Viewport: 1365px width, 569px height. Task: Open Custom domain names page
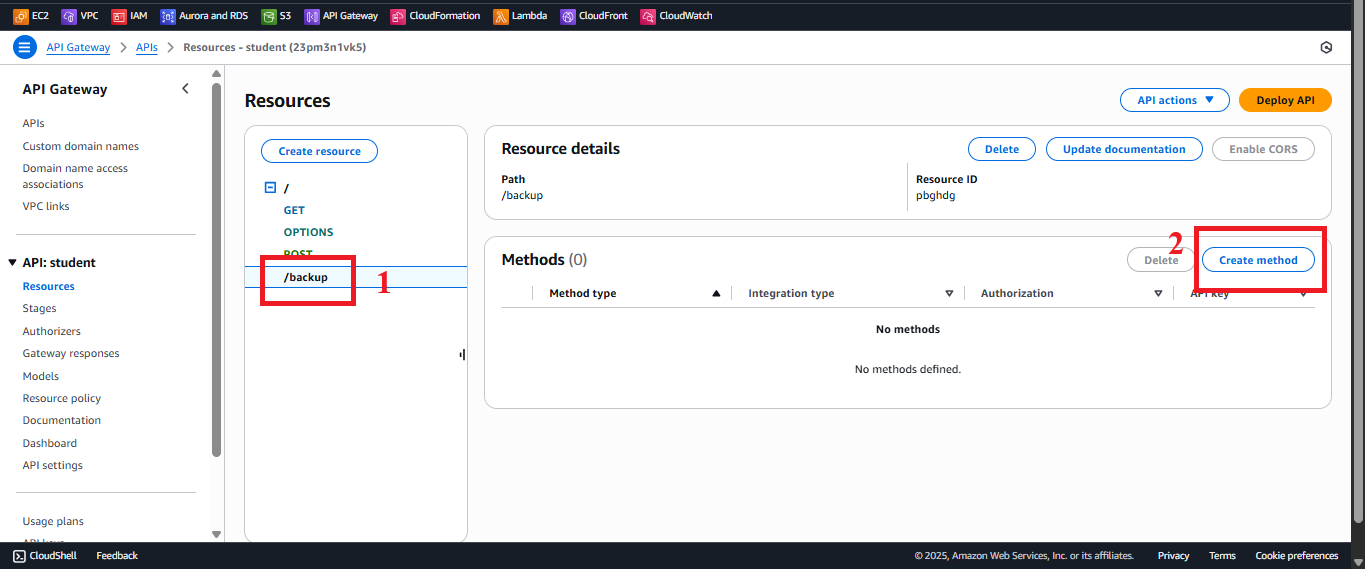coord(81,146)
